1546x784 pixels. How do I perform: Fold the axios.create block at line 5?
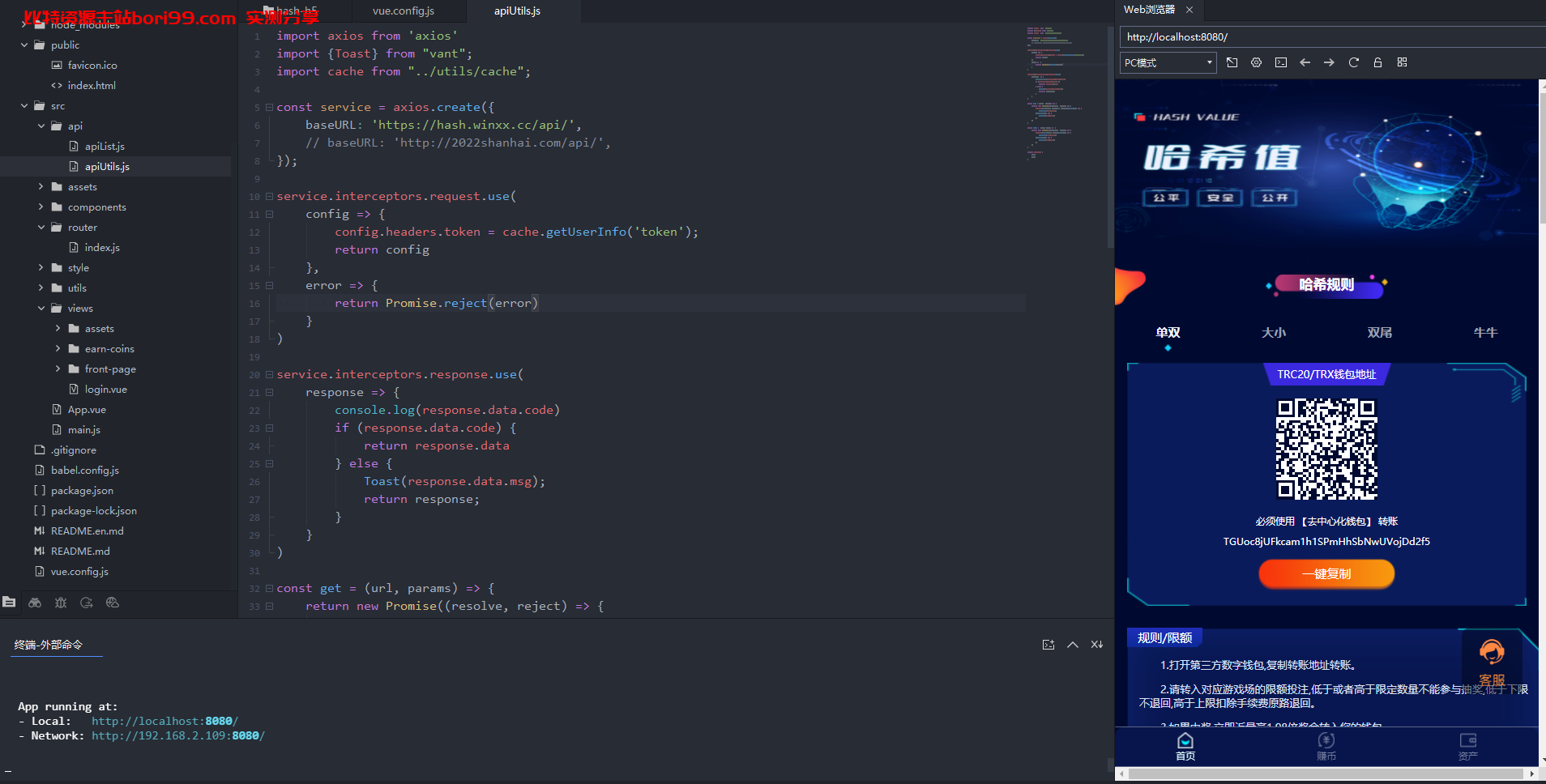[x=269, y=107]
